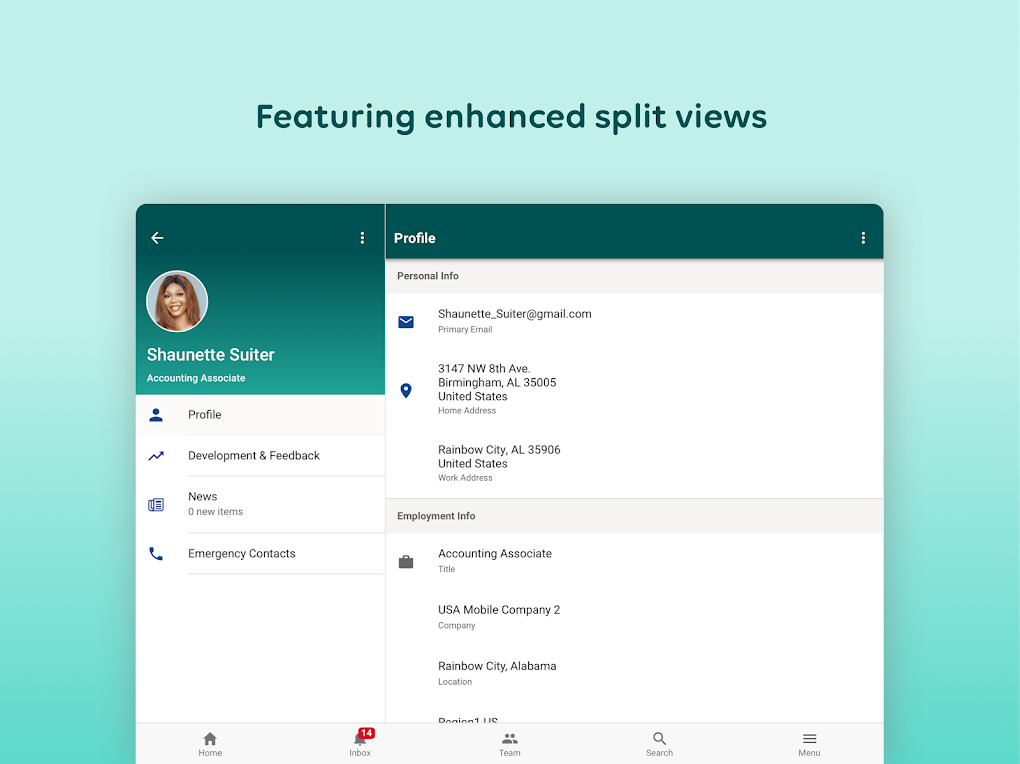
Task: Open Development & Feedback section
Action: [x=253, y=455]
